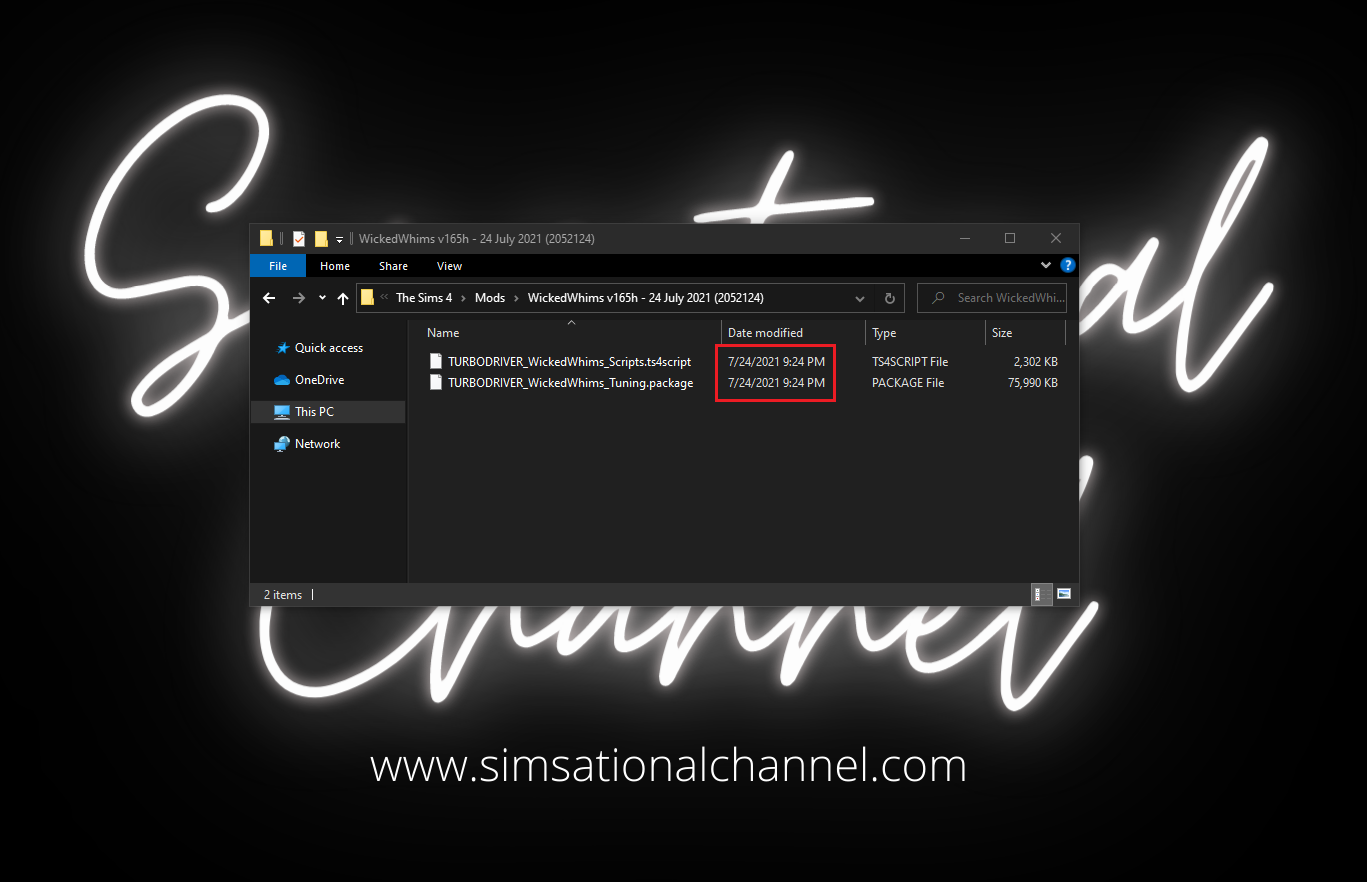The width and height of the screenshot is (1367, 882).
Task: Click the WickedWhims v165h breadcrumb
Action: 646,298
